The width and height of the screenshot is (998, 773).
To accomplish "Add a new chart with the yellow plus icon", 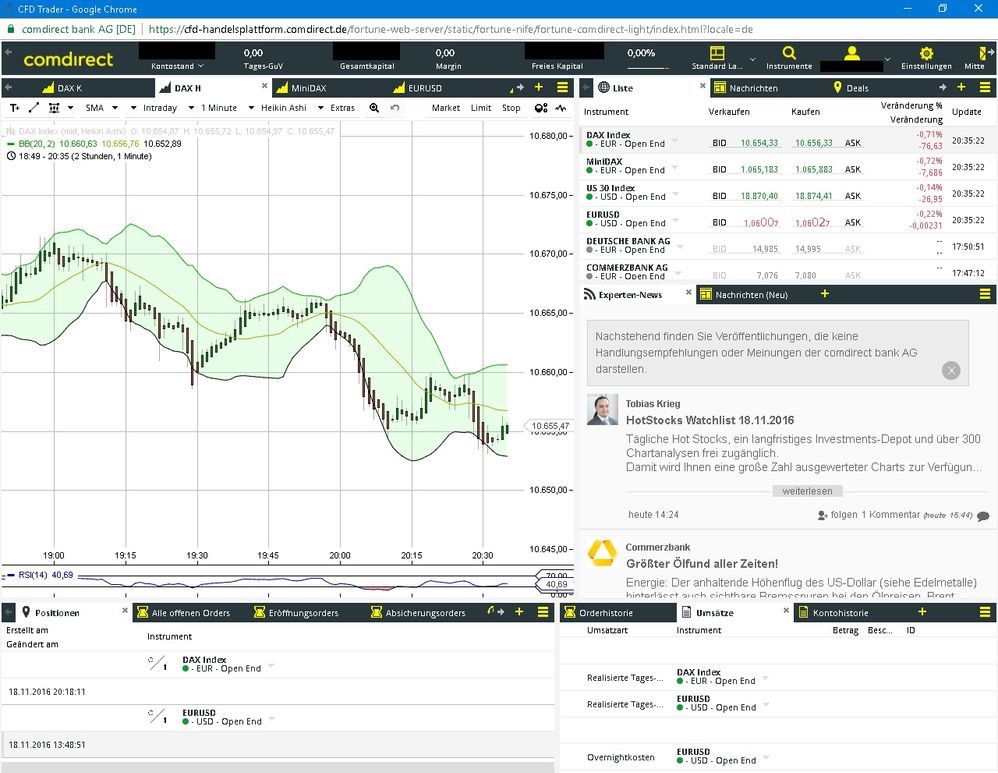I will point(537,87).
